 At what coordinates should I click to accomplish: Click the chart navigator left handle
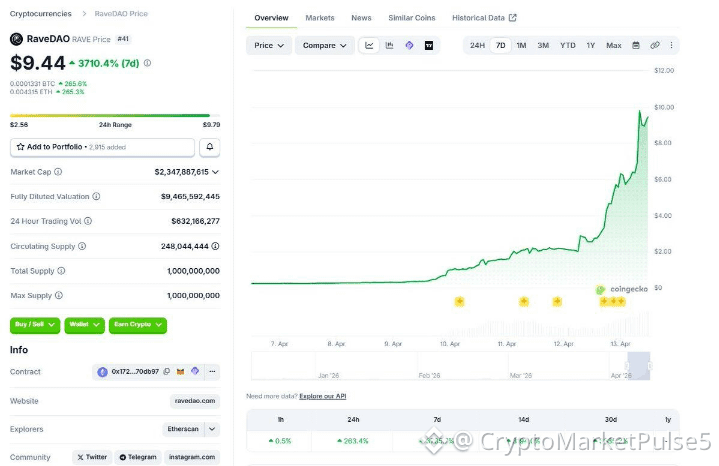627,366
